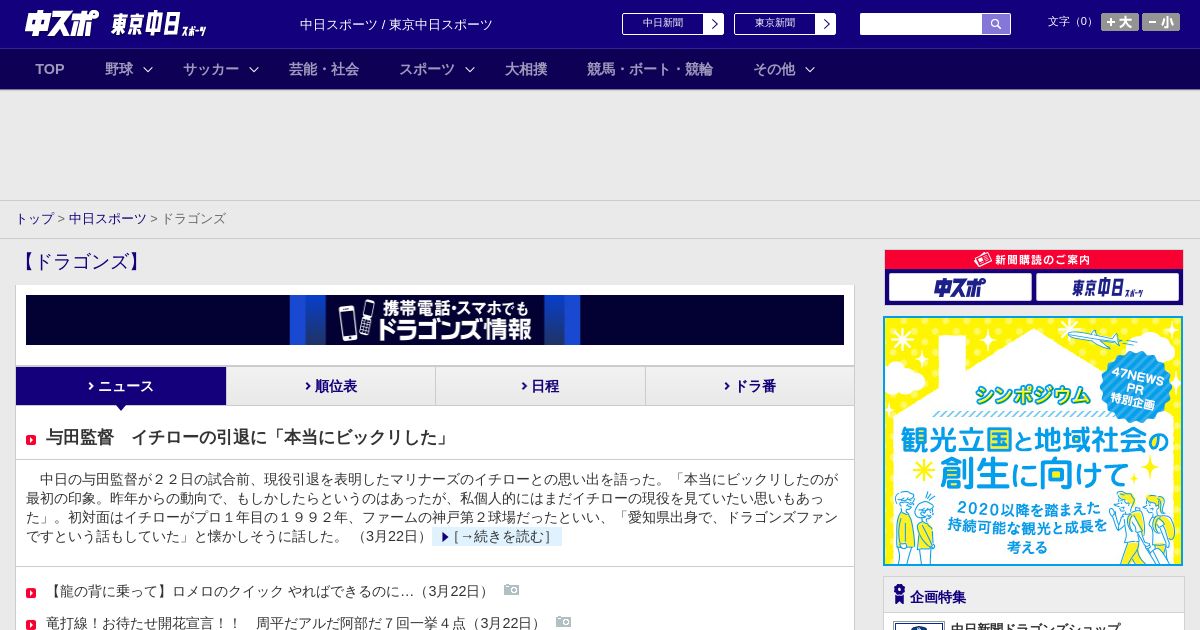Open 芸能・社会 navigation item

(324, 69)
